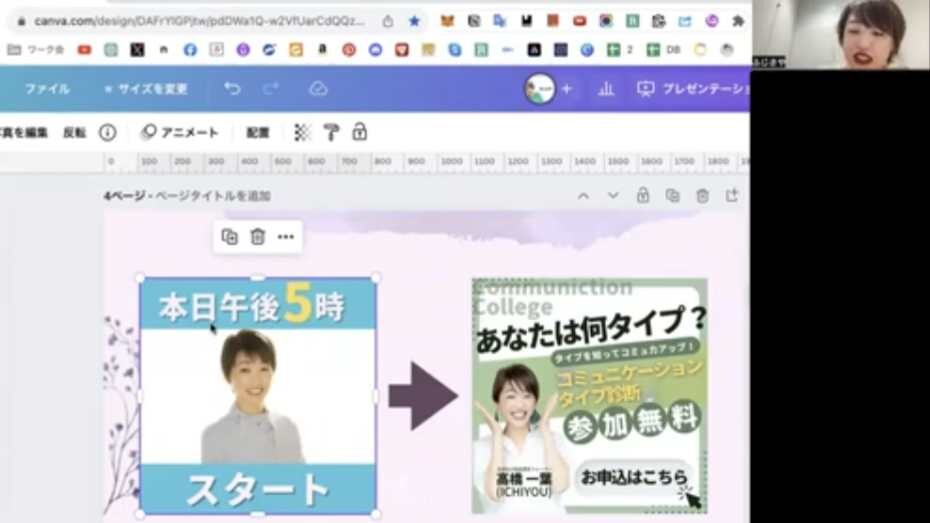Click the cloud save status icon

tap(318, 89)
